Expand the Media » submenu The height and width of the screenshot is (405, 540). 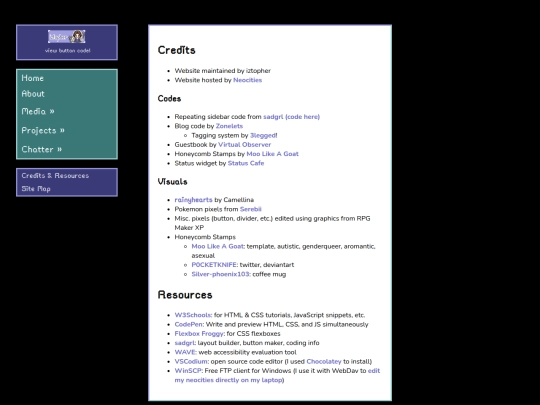(38, 111)
